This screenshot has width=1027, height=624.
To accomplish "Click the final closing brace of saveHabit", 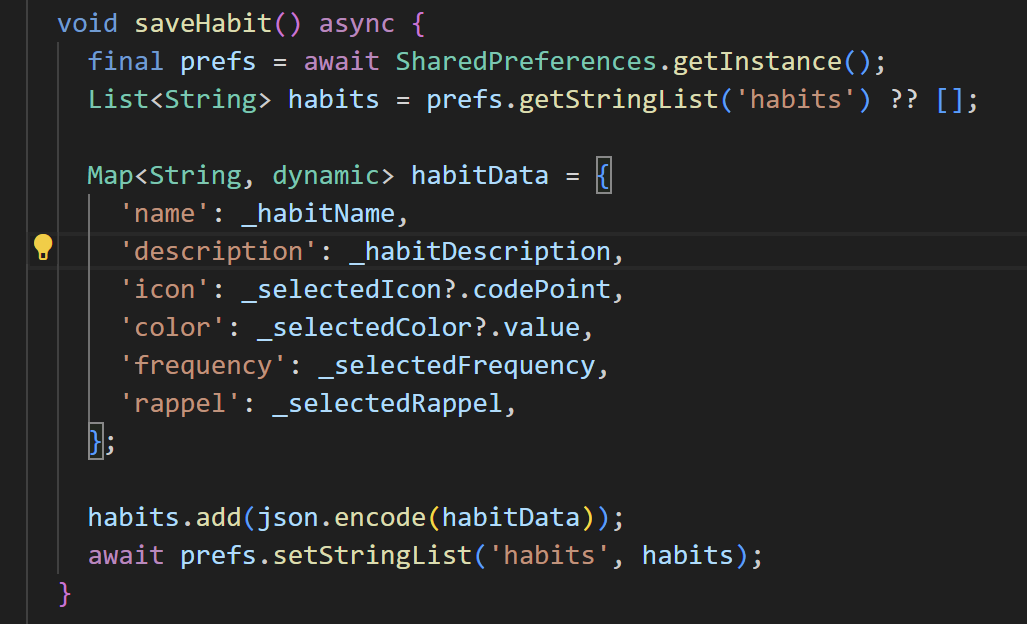I will pos(65,594).
